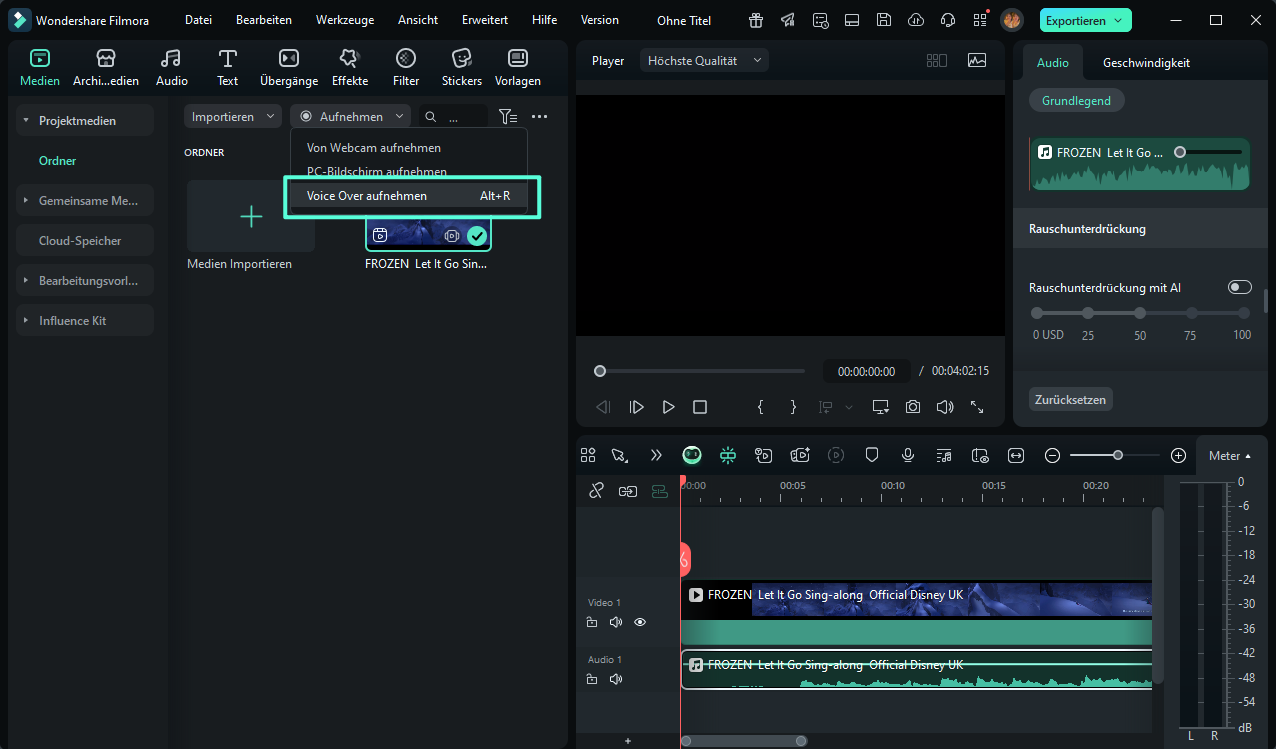The image size is (1276, 749).
Task: Click the Zurücksetzen button
Action: (1071, 399)
